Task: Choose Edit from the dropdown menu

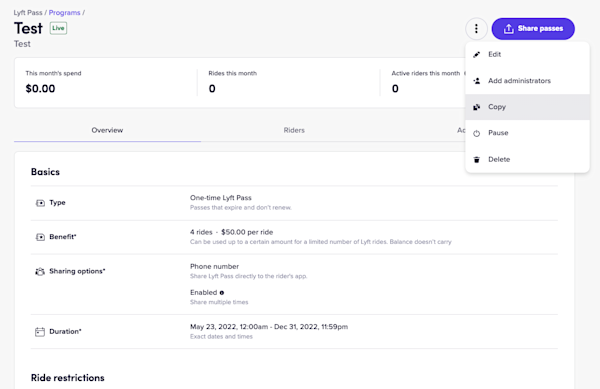Action: coord(527,54)
